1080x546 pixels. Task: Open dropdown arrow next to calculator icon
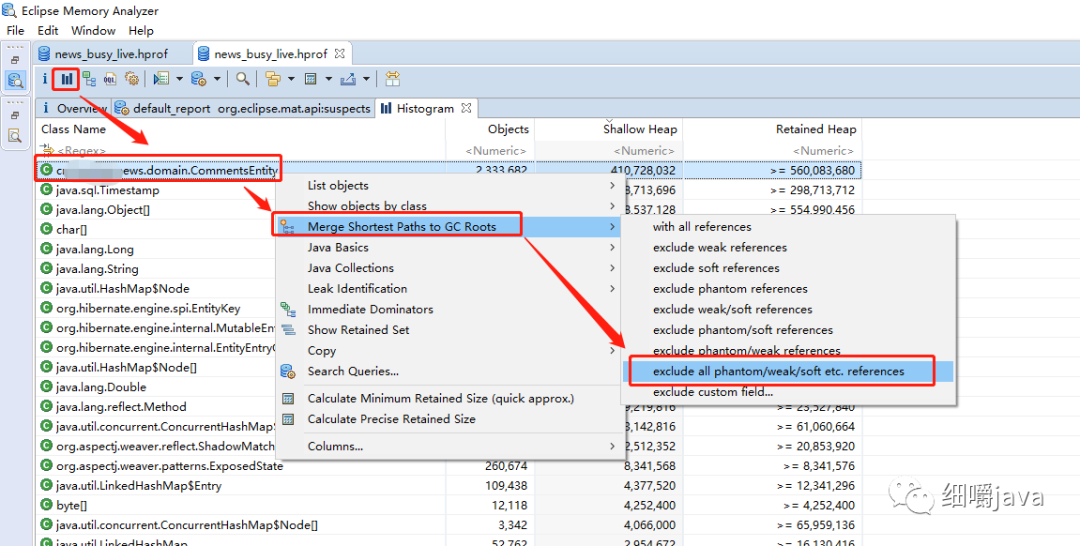(329, 79)
